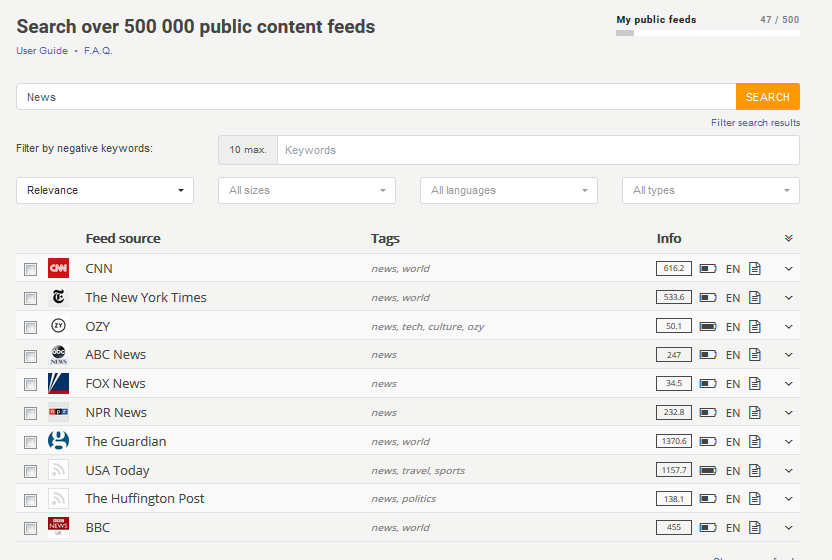This screenshot has width=832, height=560.
Task: Tick the ABC News feed checkbox
Action: click(30, 356)
